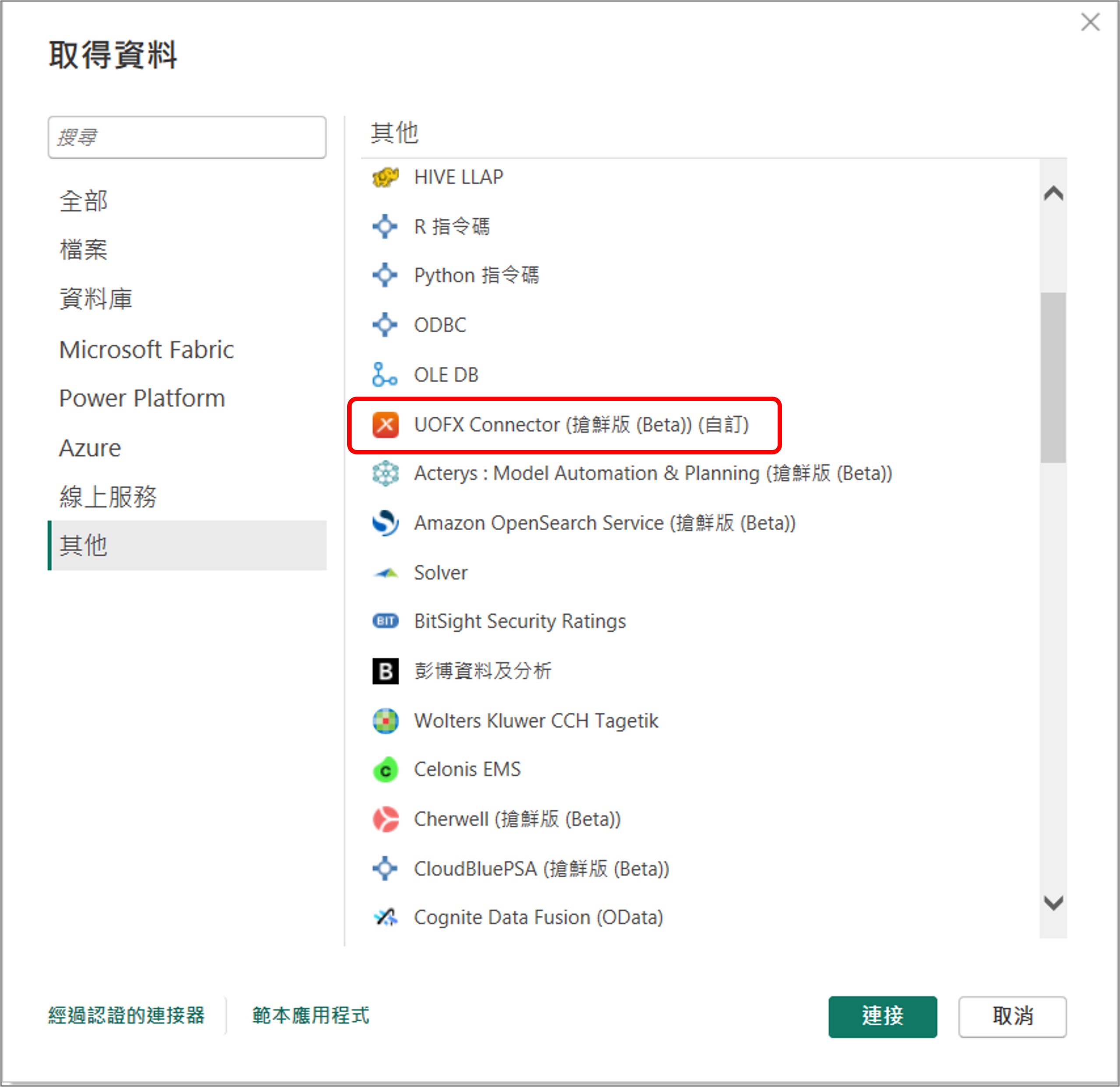Click the orange UOFX Connector icon
Screen dimensions: 1120x1087
pyautogui.click(x=385, y=424)
